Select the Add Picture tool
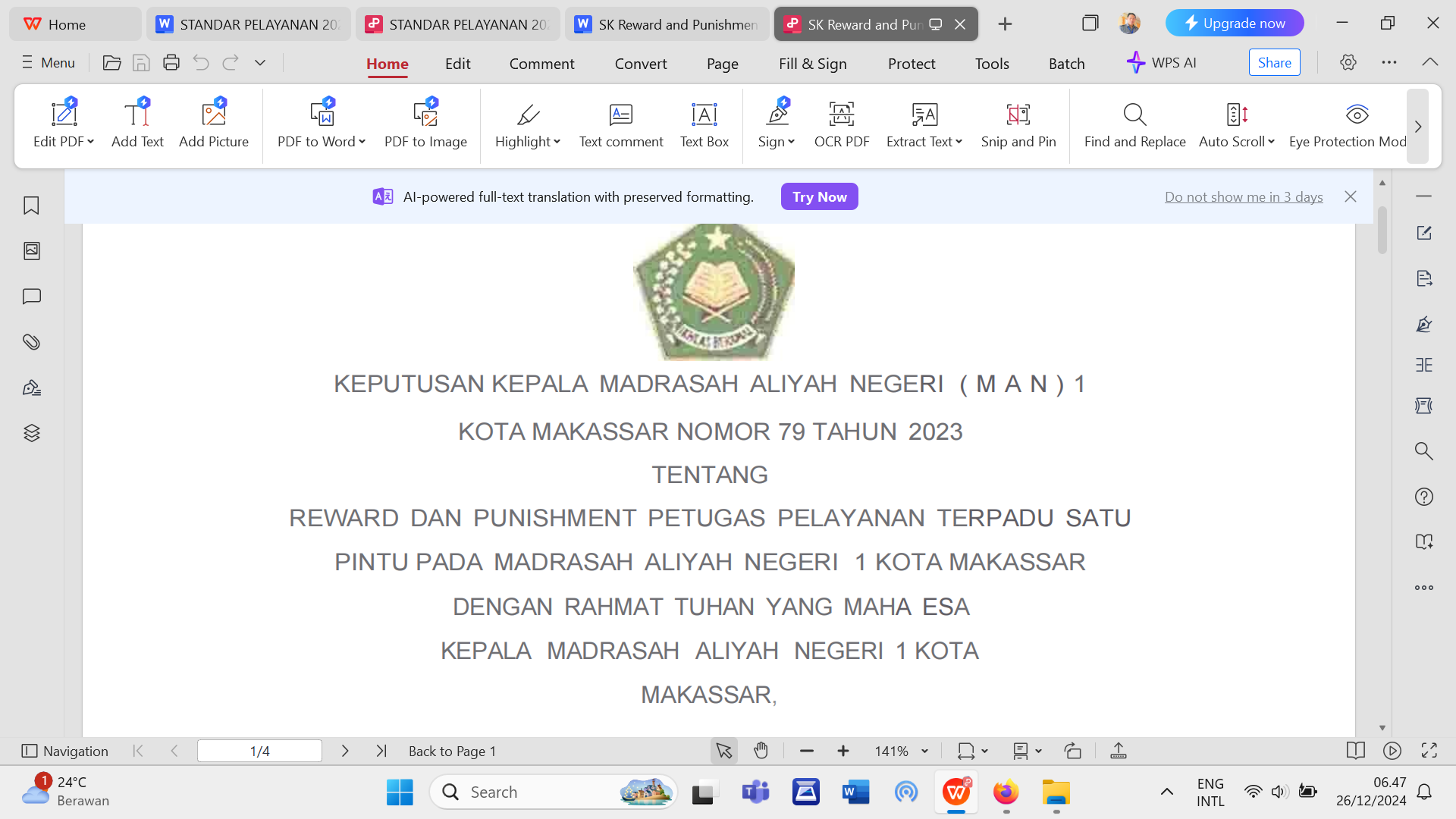Viewport: 1456px width, 819px height. point(214,125)
